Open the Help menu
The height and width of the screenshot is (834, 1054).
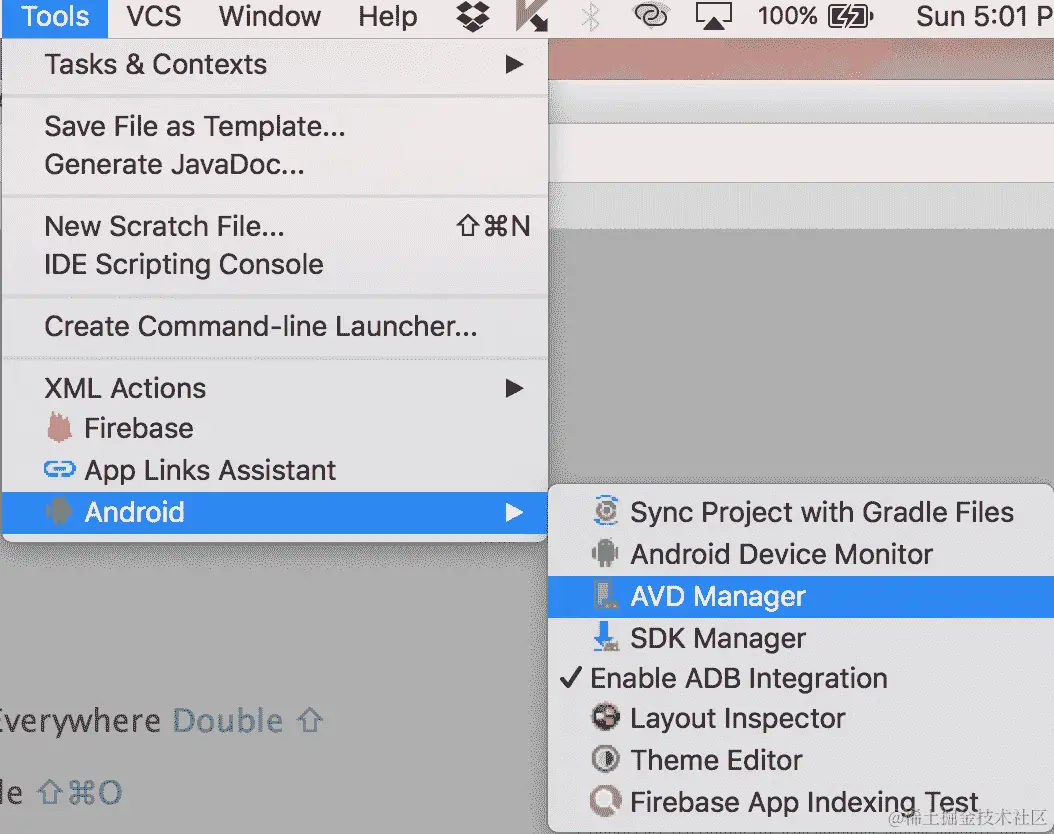387,16
